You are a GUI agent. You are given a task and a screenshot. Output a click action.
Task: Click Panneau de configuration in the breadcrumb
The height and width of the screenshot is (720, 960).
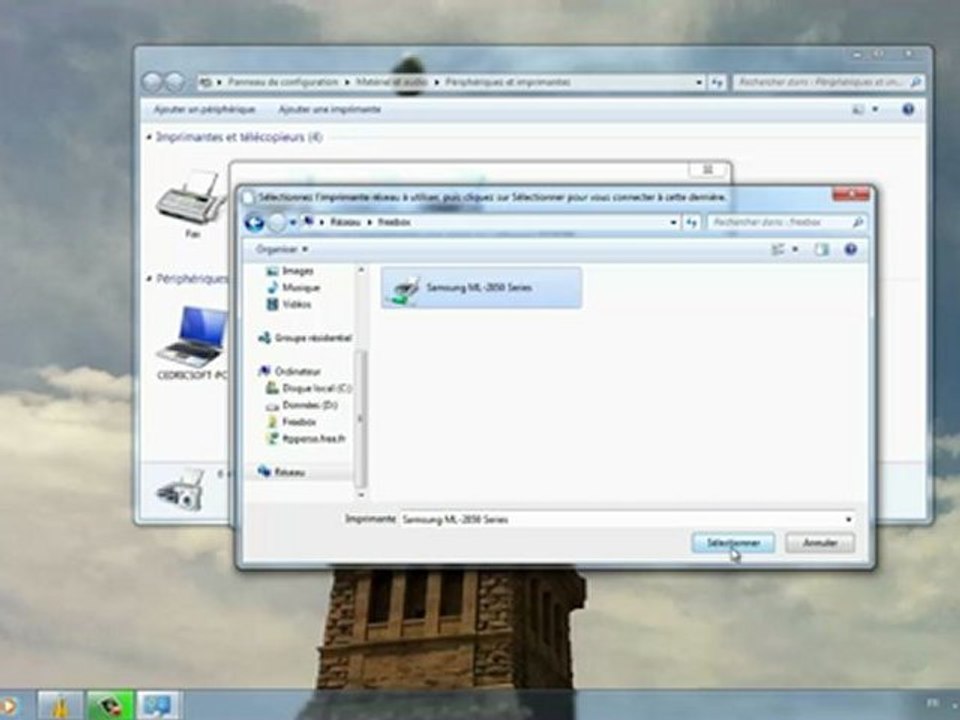click(x=283, y=82)
